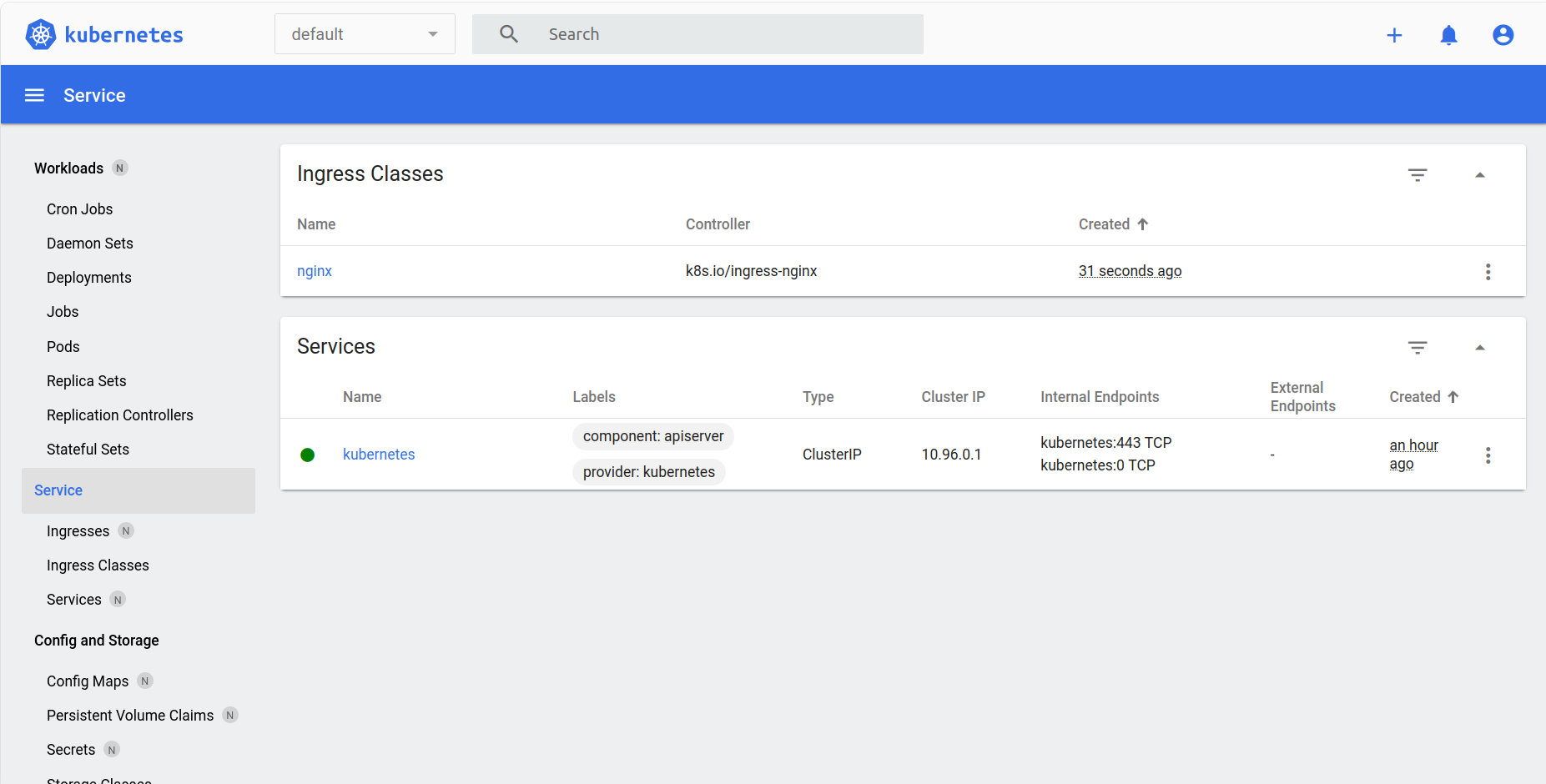Navigate to Deployments

tap(89, 278)
